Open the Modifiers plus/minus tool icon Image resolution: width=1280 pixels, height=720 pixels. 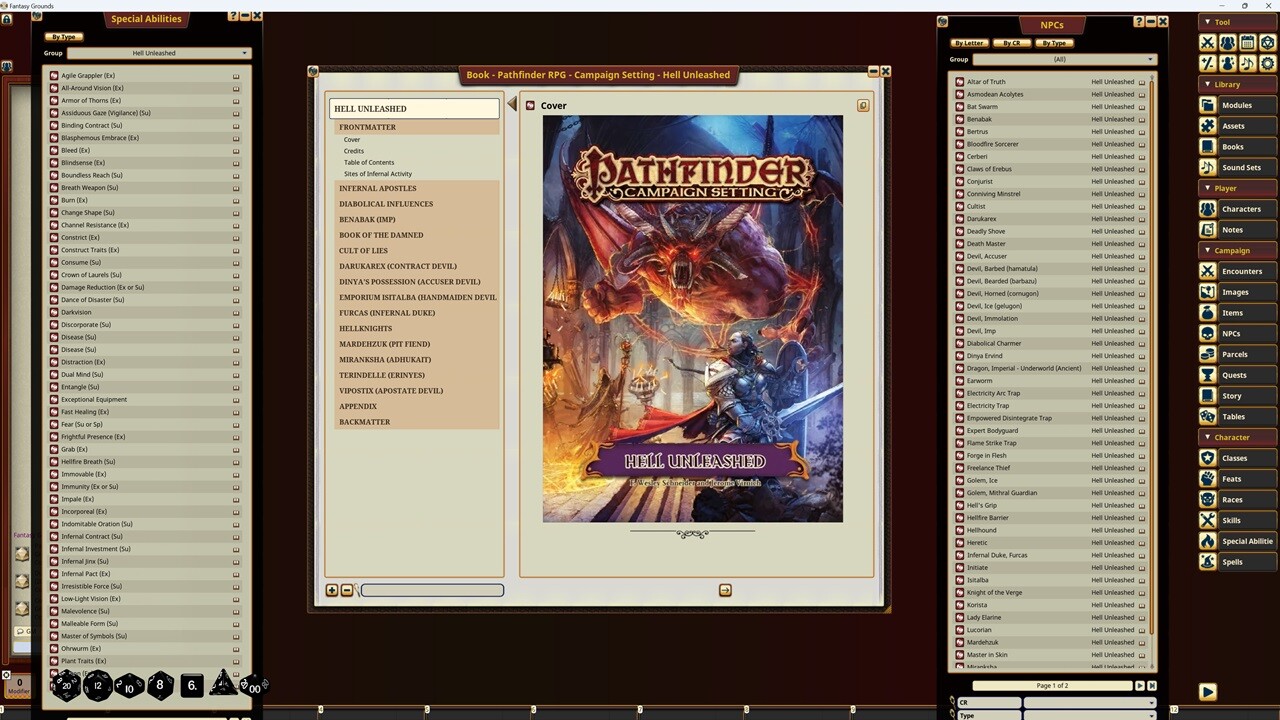tap(1207, 62)
